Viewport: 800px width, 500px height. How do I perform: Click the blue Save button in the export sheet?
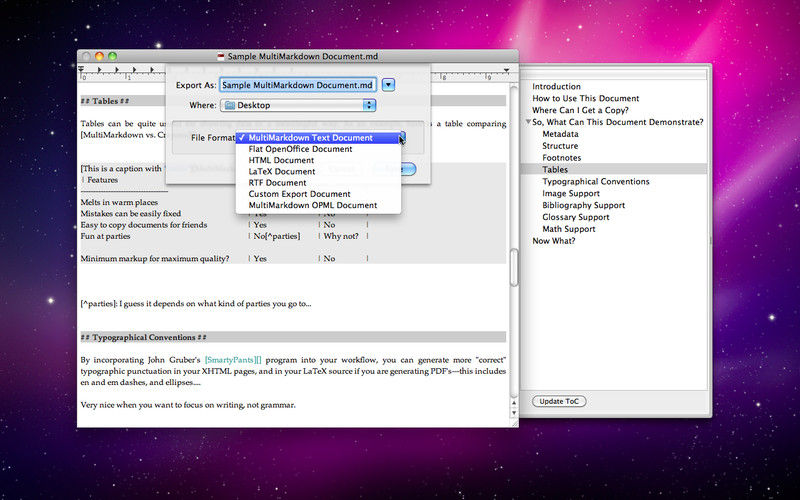click(408, 169)
